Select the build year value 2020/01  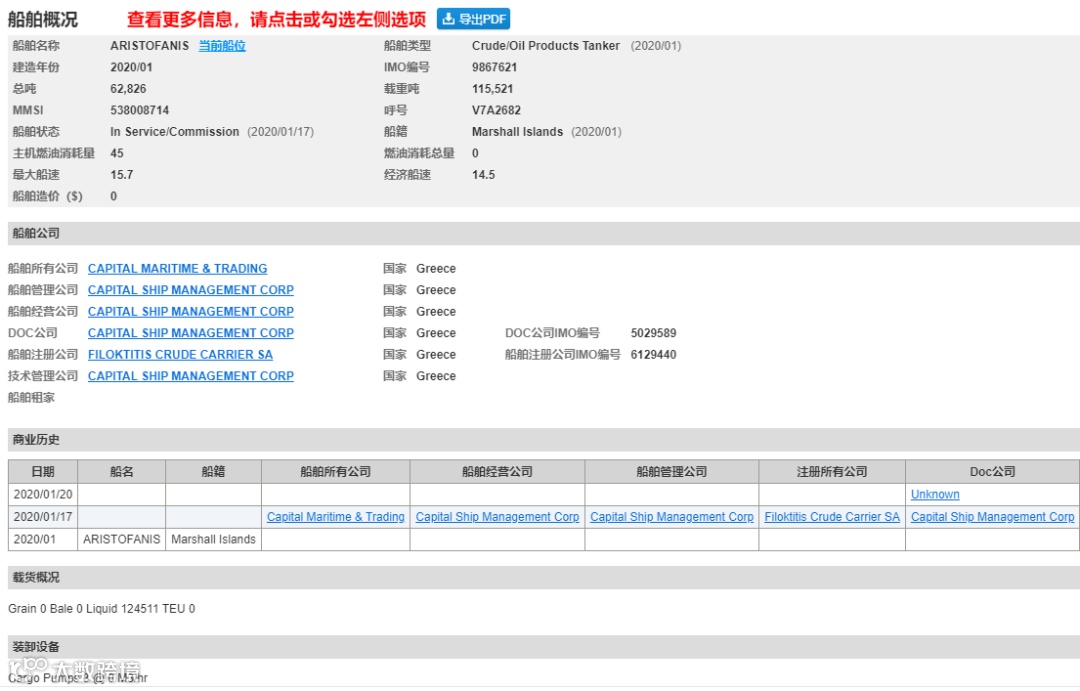131,68
